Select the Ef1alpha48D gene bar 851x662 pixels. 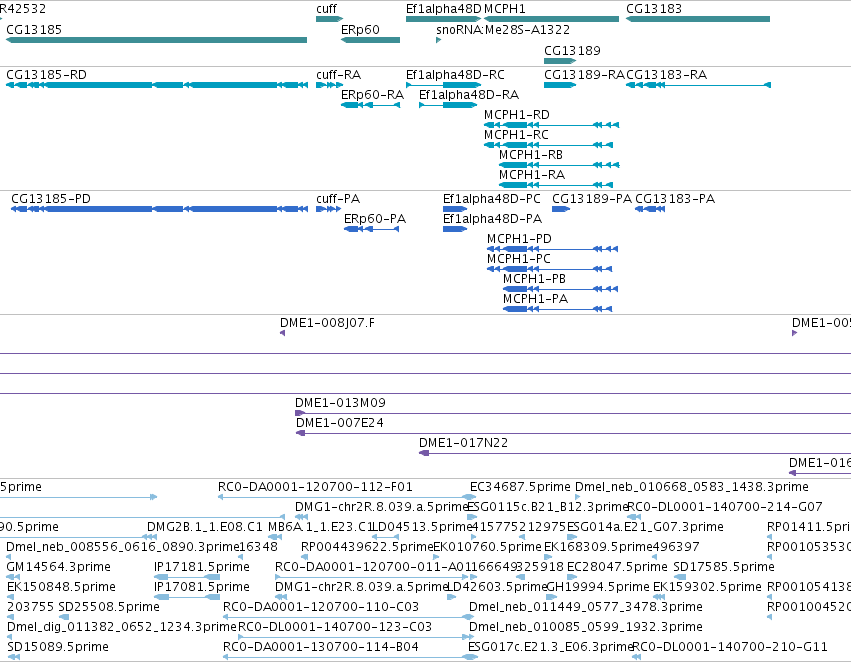click(443, 19)
